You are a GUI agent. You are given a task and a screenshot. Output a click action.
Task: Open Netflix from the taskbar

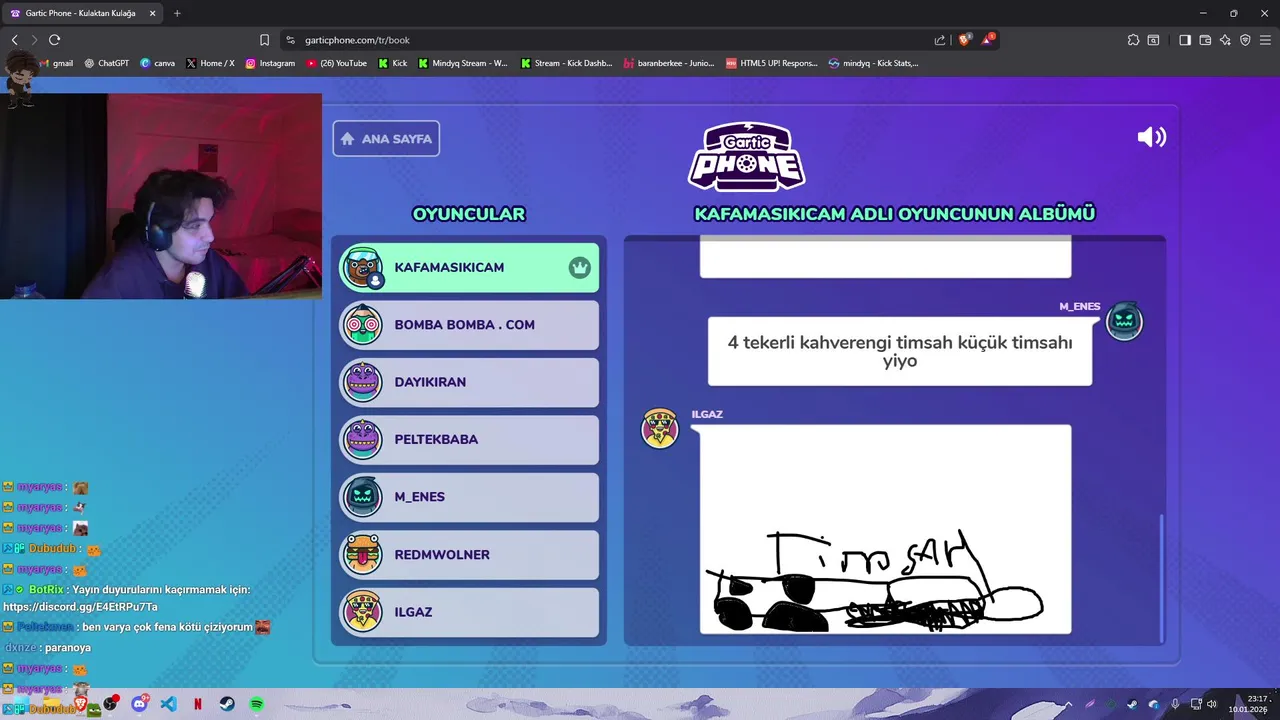coord(198,704)
